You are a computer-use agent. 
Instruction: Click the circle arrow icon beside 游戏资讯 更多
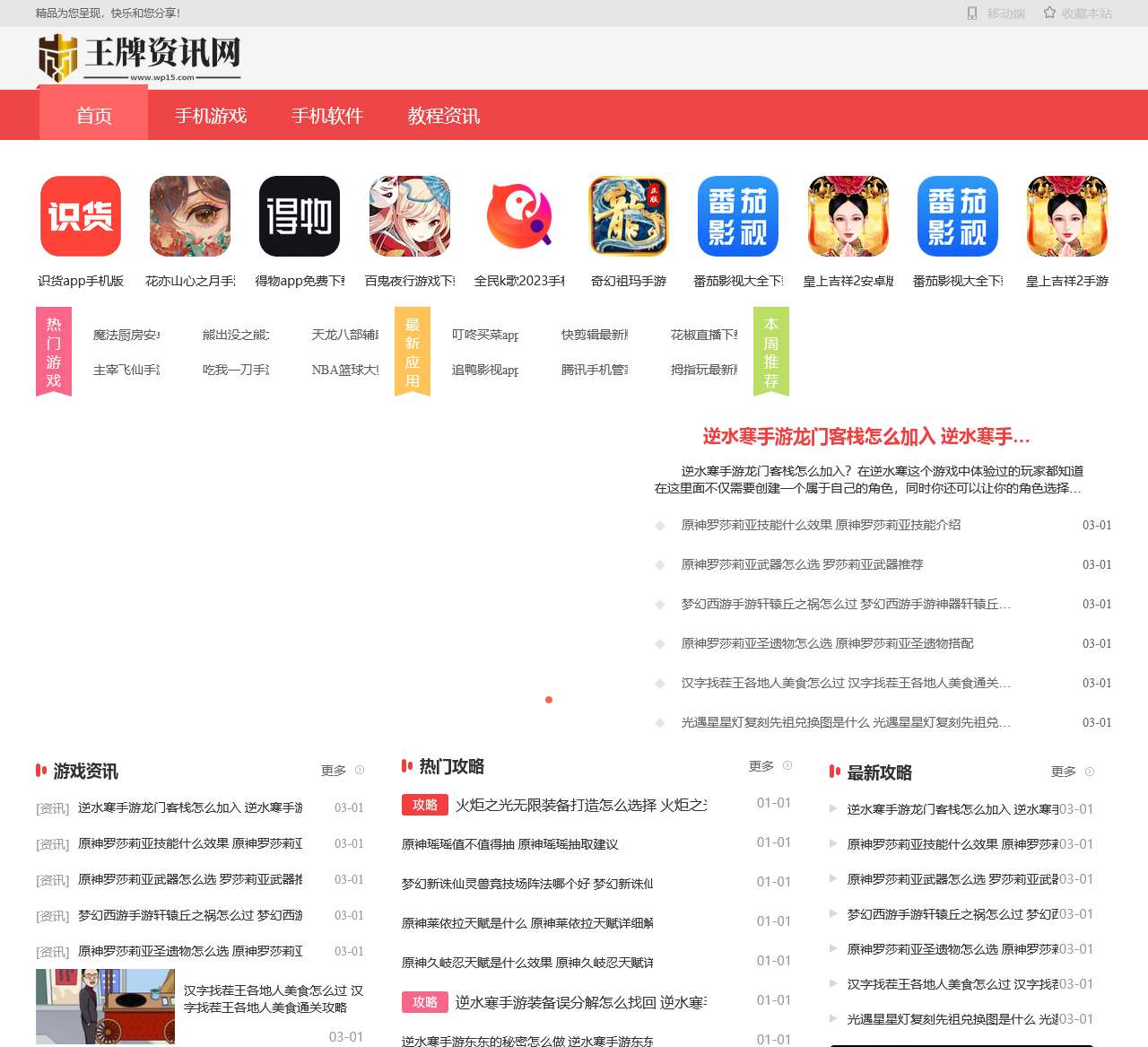360,770
